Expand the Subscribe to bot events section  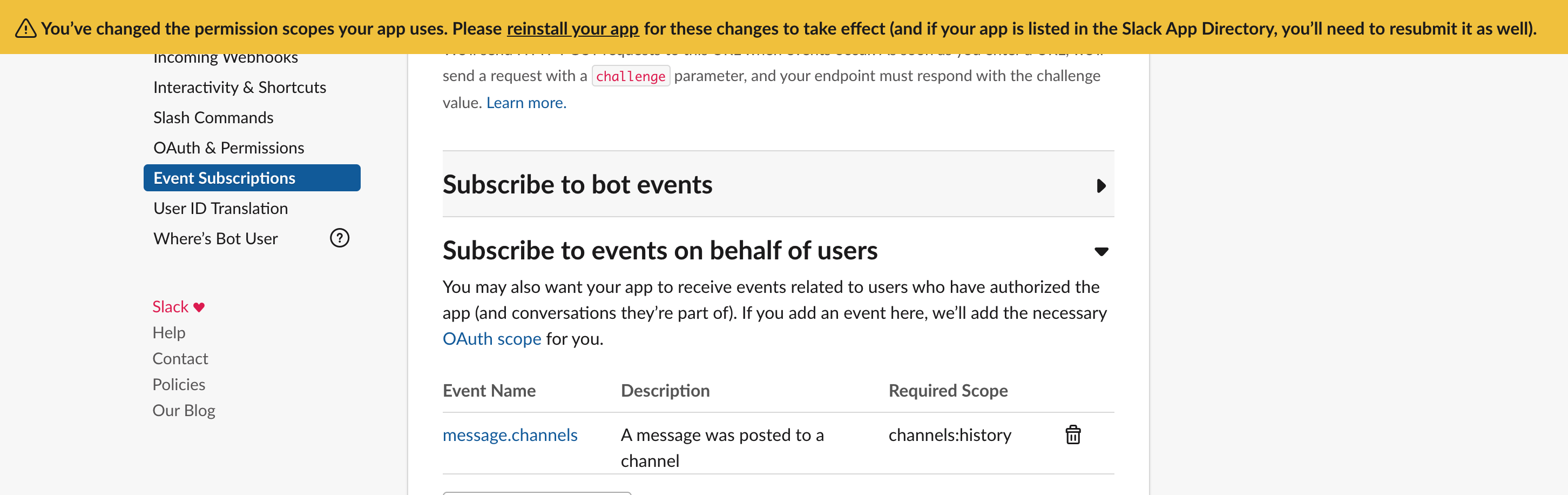pos(1100,186)
